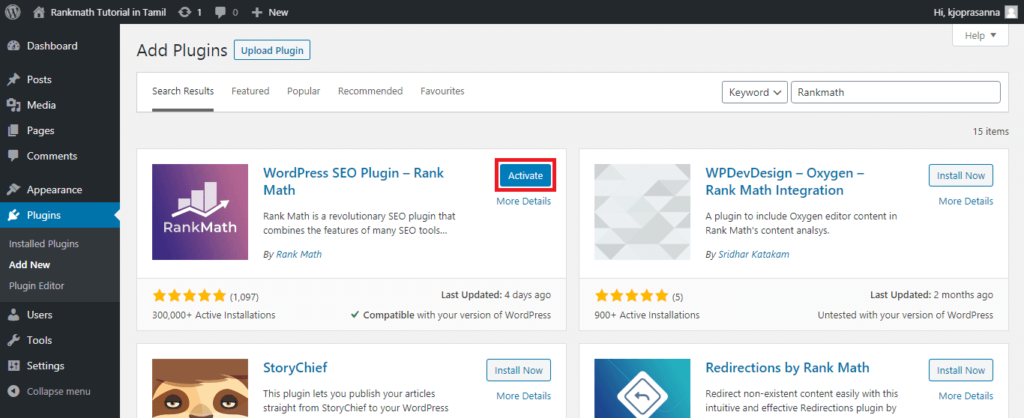The height and width of the screenshot is (418, 1024).
Task: Click the Tools wrench icon
Action: (x=13, y=340)
